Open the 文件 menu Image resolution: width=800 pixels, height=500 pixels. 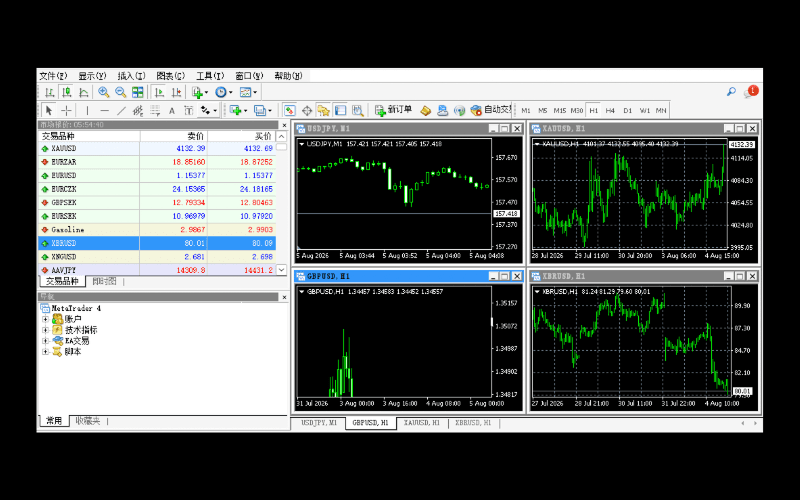click(x=53, y=76)
